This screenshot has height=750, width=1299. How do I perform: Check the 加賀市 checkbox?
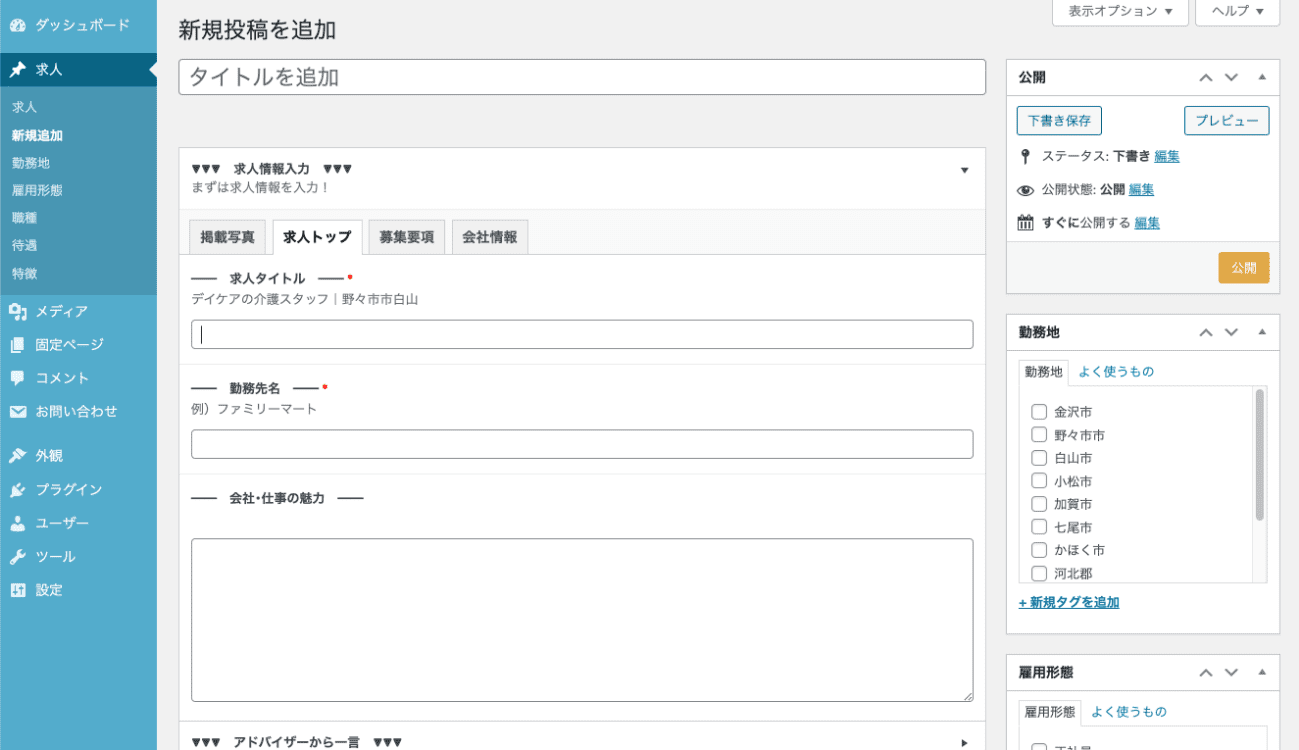[1039, 504]
